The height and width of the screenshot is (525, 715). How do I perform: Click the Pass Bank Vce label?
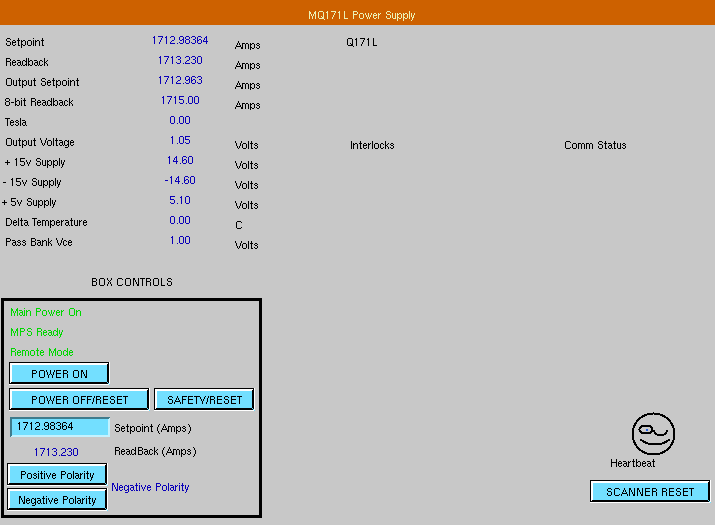(39, 243)
